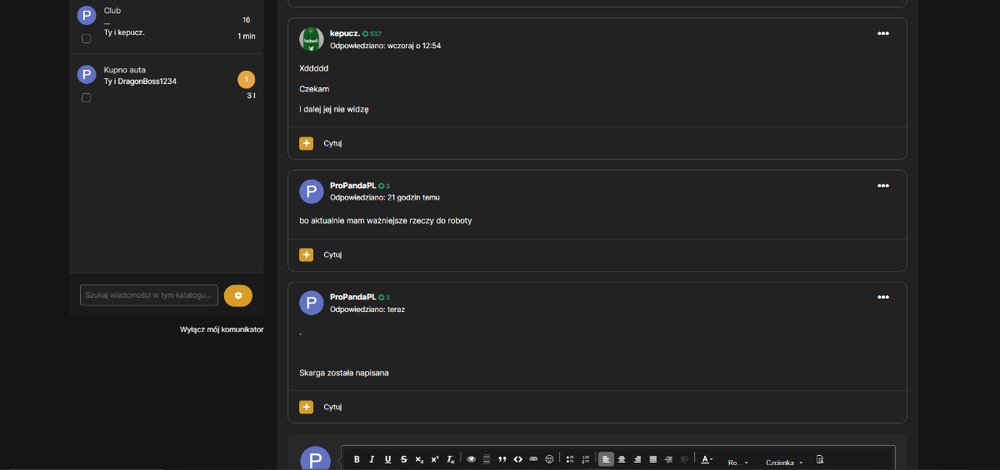Screen dimensions: 1000x470
Task: Toggle strikethrough formatting in the editor
Action: point(404,459)
